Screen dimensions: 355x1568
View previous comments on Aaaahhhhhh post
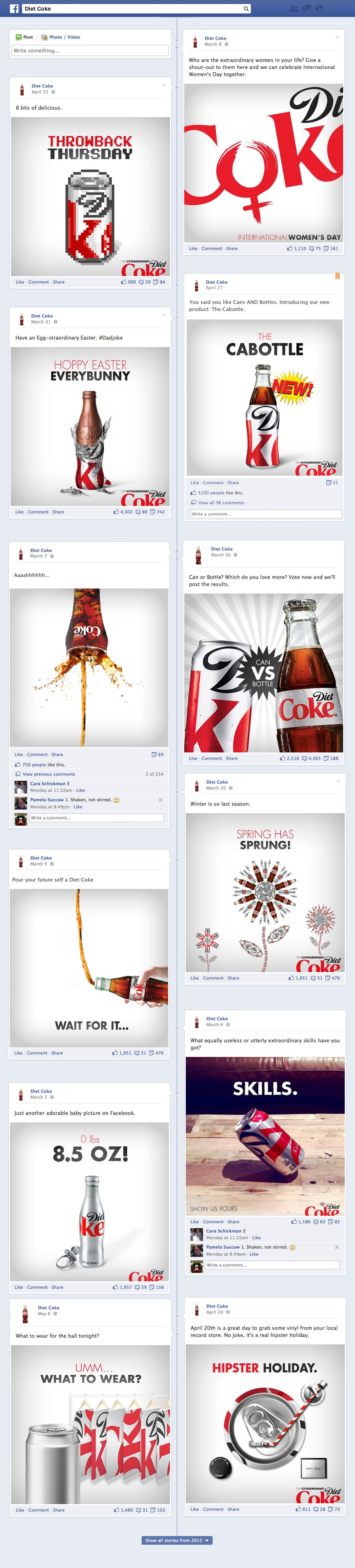click(49, 774)
